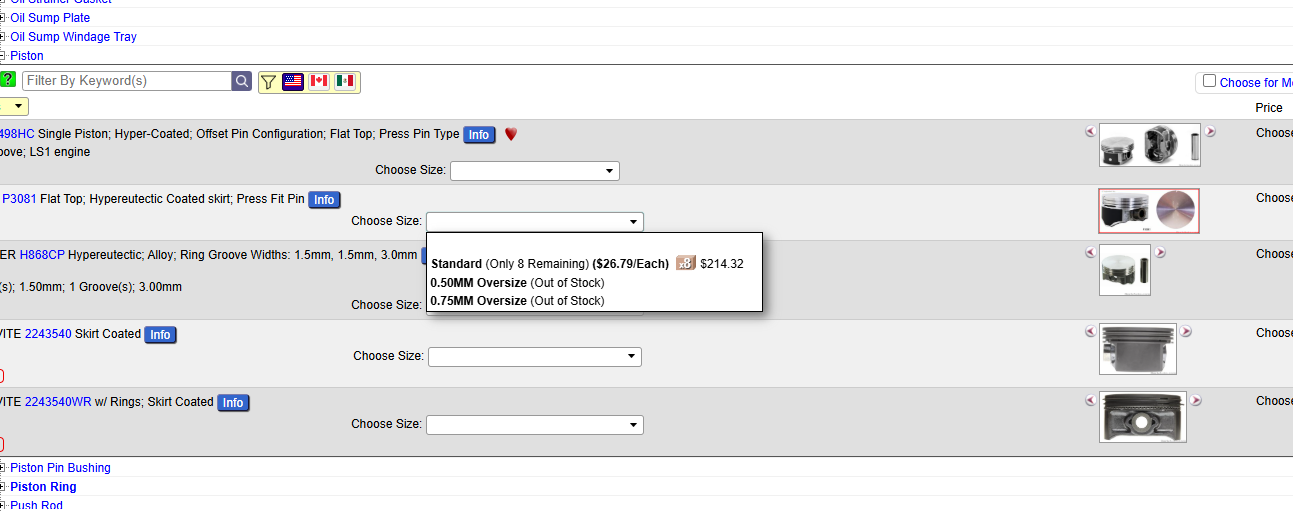Select the US flag filter
This screenshot has height=511, width=1293.
coord(293,81)
